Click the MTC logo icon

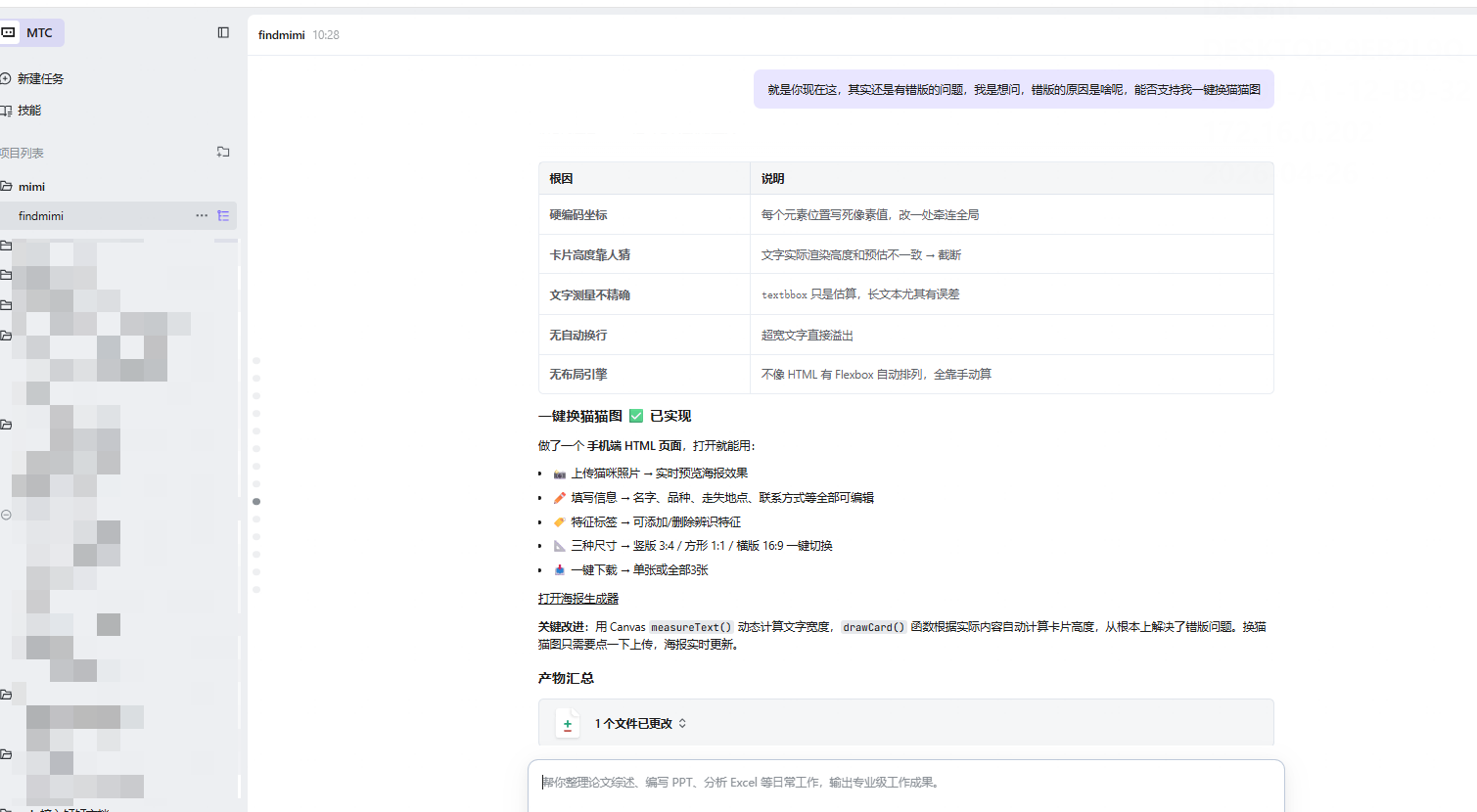[9, 32]
